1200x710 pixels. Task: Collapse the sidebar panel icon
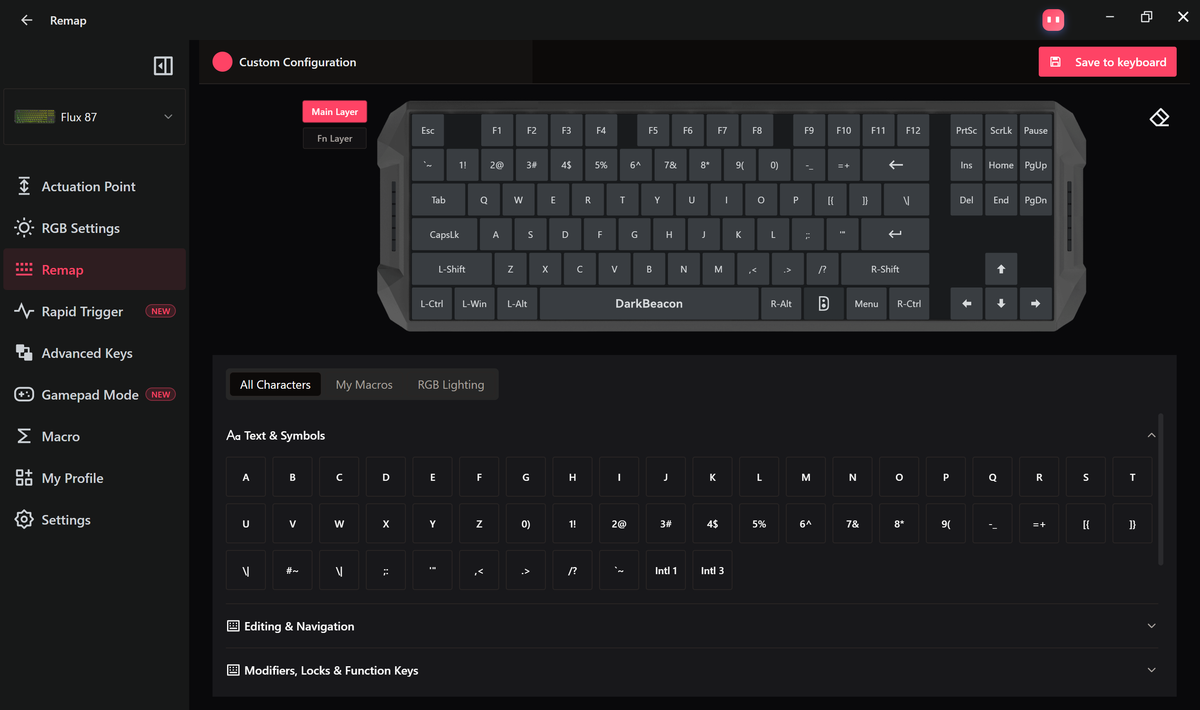pyautogui.click(x=163, y=66)
